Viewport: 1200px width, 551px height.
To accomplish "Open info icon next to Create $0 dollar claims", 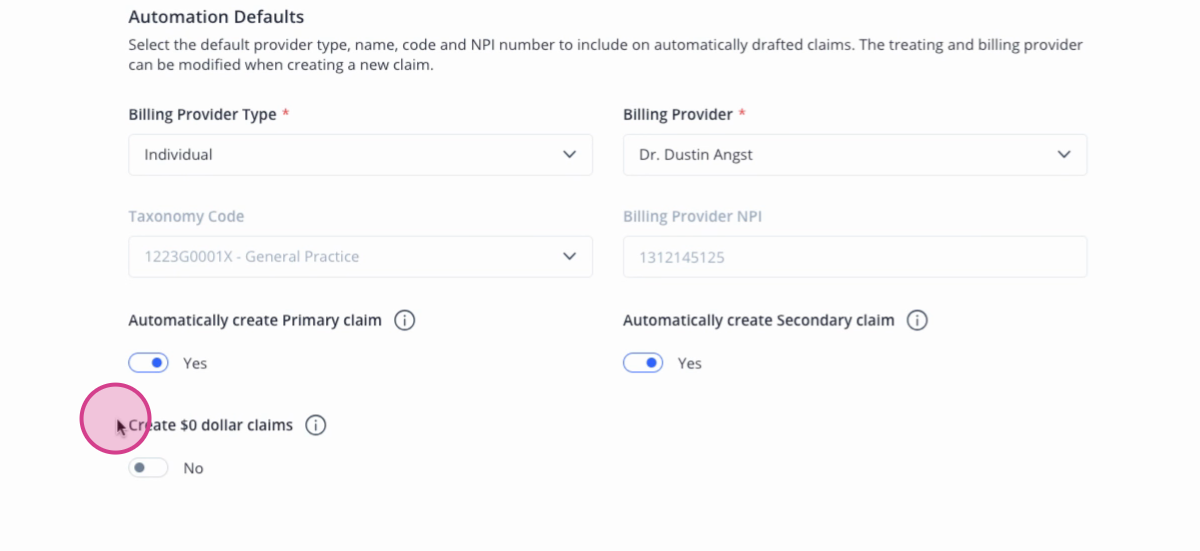I will 315,425.
